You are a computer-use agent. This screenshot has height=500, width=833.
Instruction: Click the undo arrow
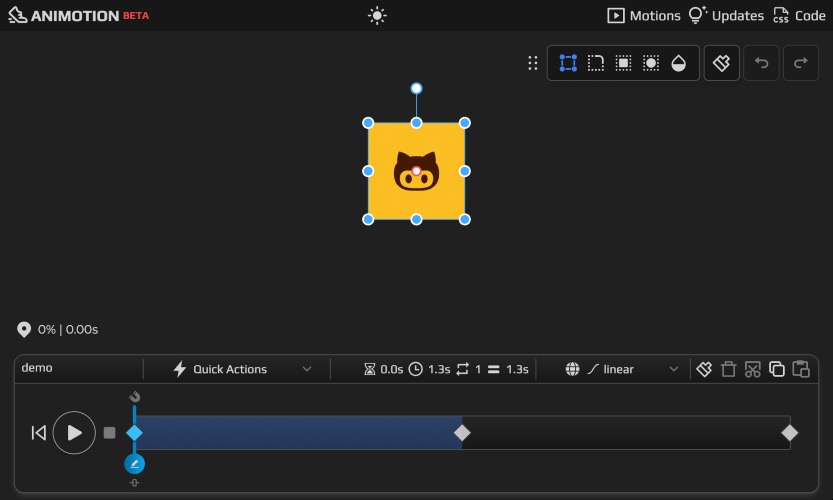tap(761, 63)
